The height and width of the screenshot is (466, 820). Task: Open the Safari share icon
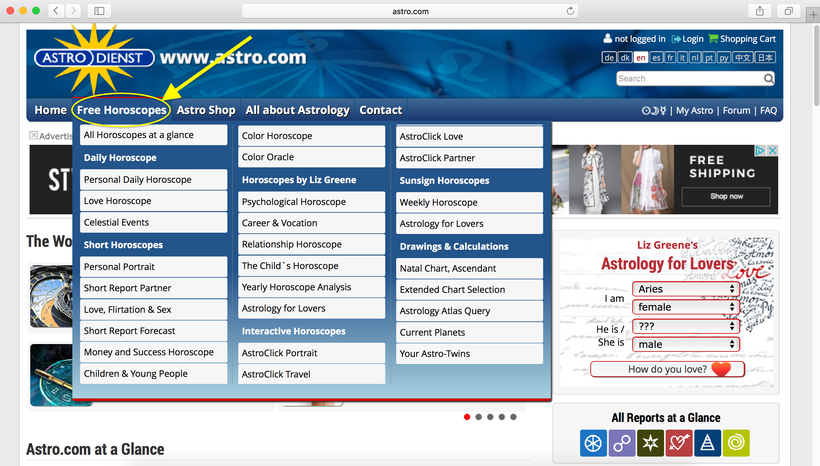pos(760,10)
